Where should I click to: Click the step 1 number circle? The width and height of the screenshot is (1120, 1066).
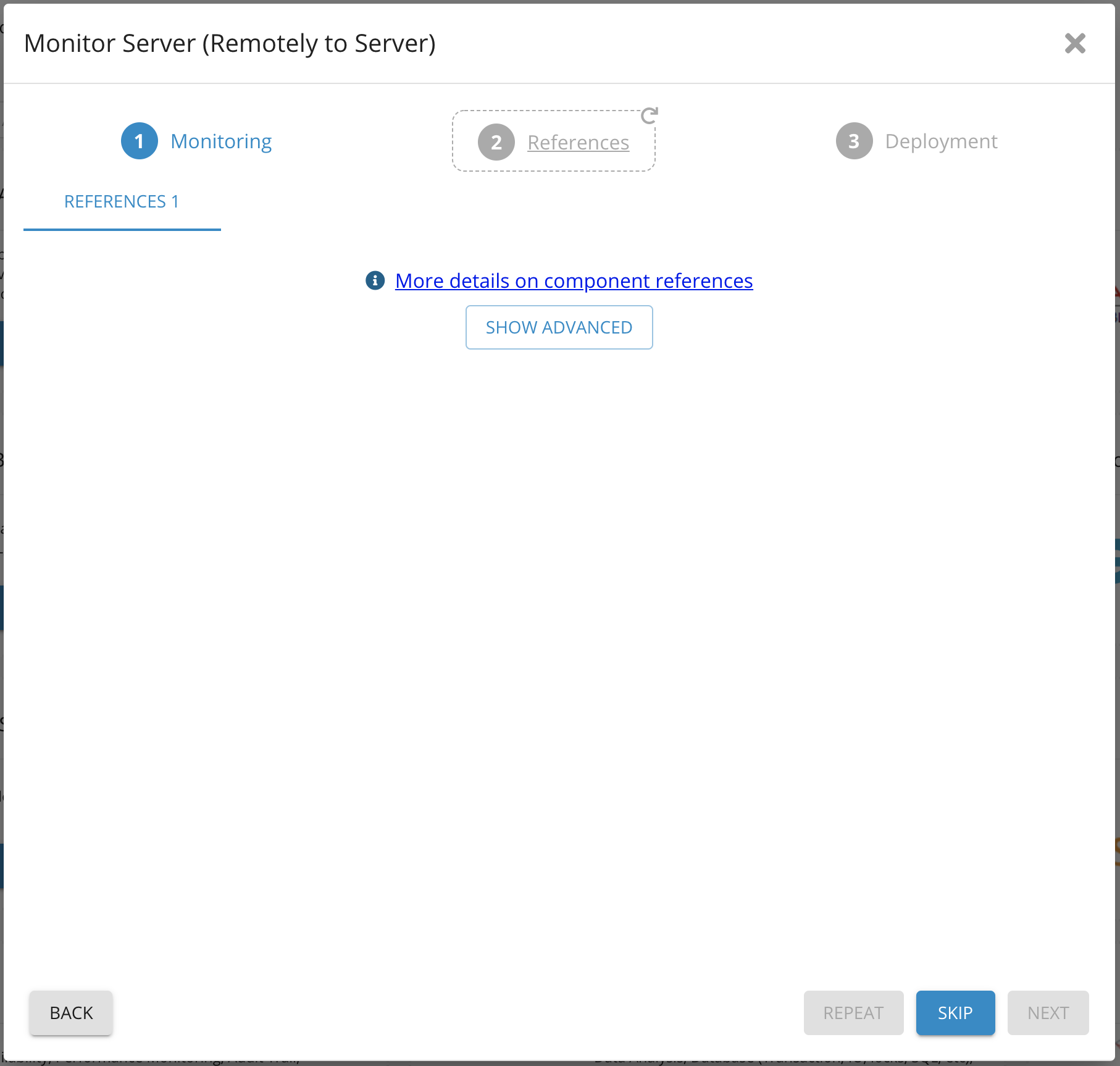coord(139,141)
